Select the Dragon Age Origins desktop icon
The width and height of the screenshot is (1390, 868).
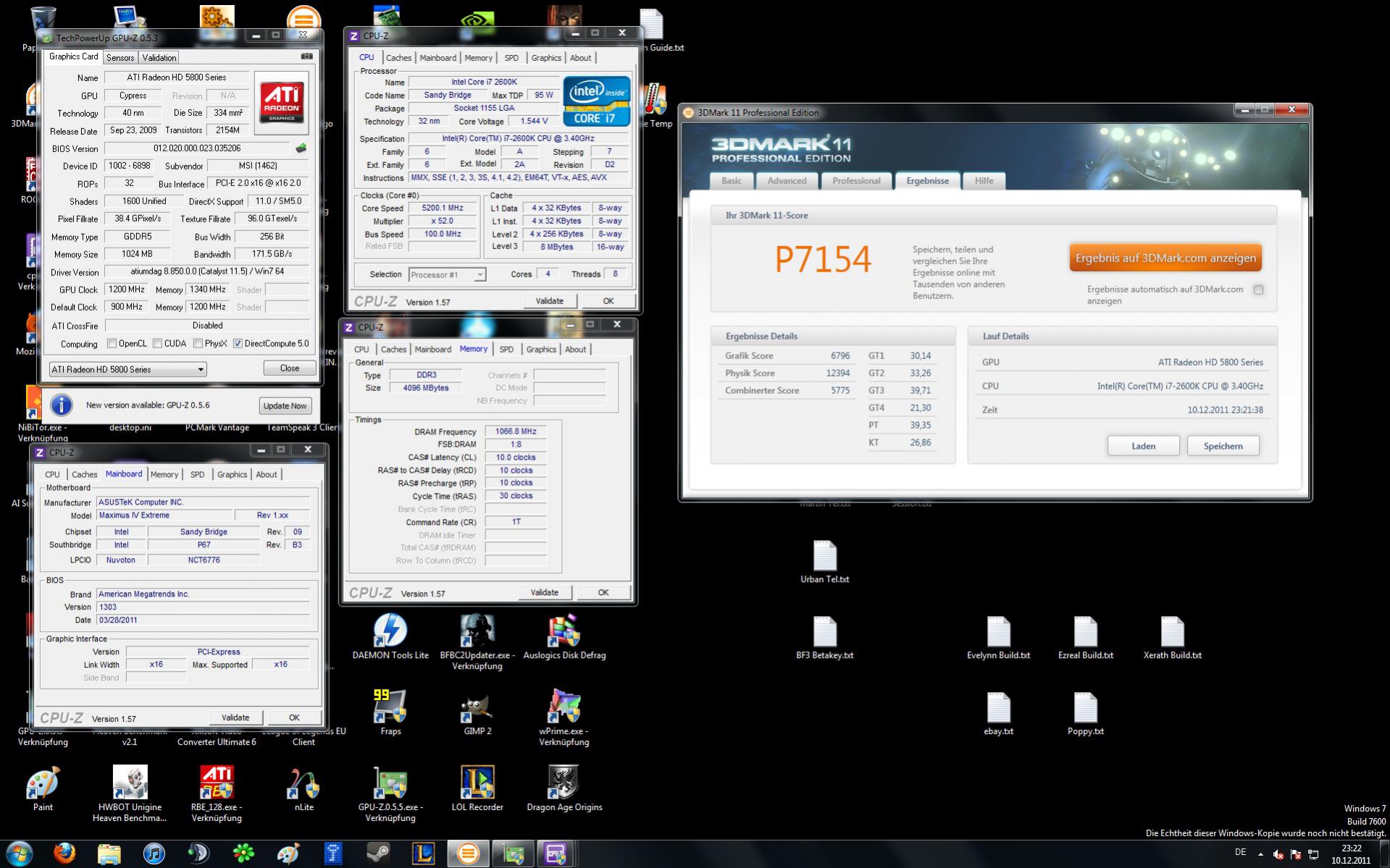pos(564,783)
